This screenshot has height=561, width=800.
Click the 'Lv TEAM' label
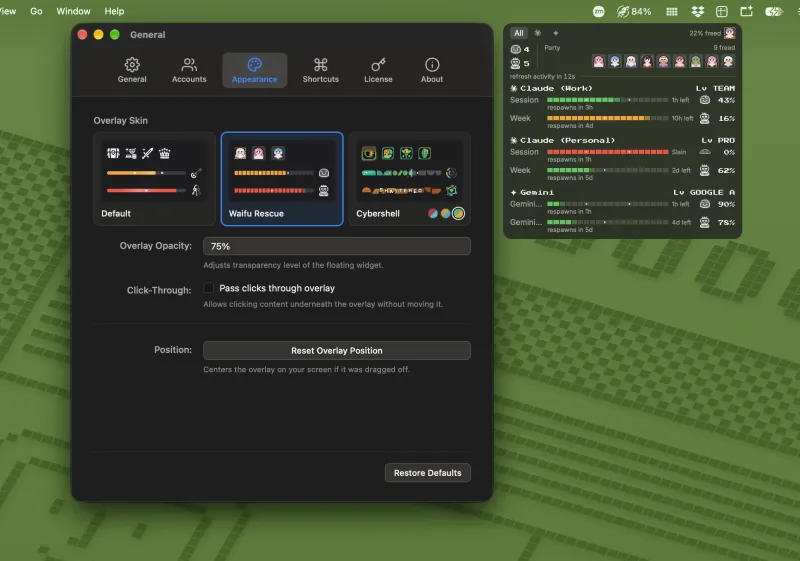[715, 88]
